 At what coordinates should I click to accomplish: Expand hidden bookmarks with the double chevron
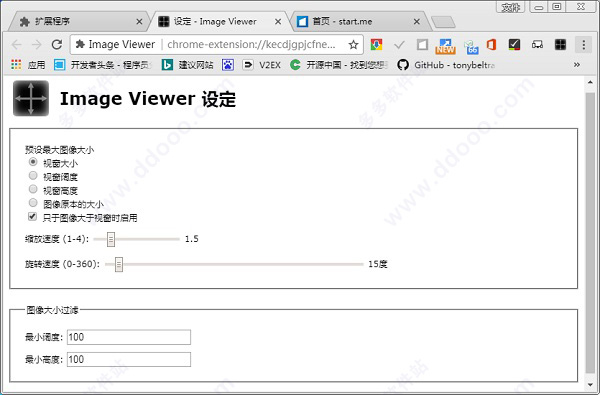(x=576, y=65)
